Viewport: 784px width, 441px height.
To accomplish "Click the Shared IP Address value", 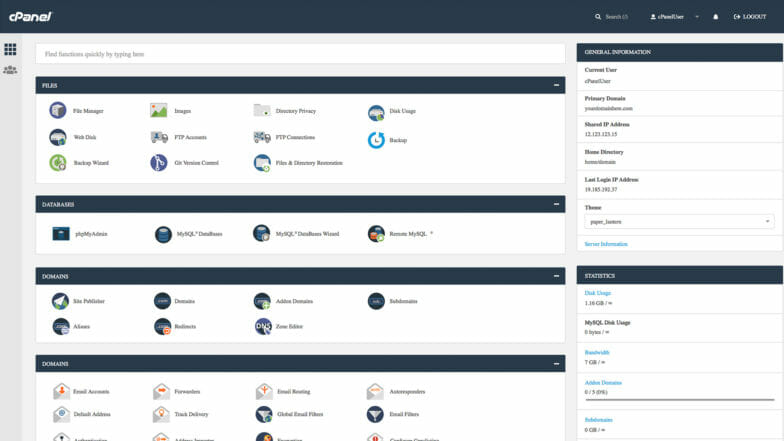I will pos(600,134).
